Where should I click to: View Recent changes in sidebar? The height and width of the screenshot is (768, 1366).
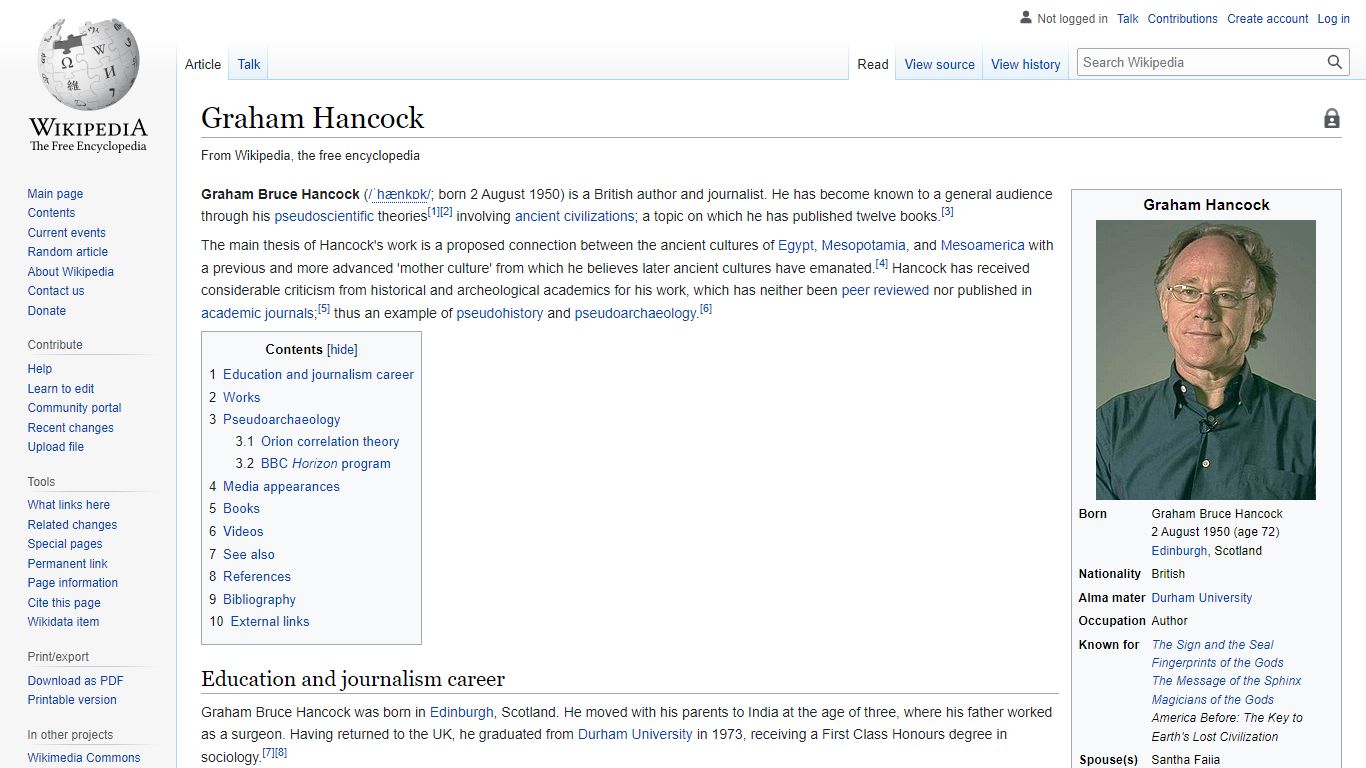click(x=70, y=428)
